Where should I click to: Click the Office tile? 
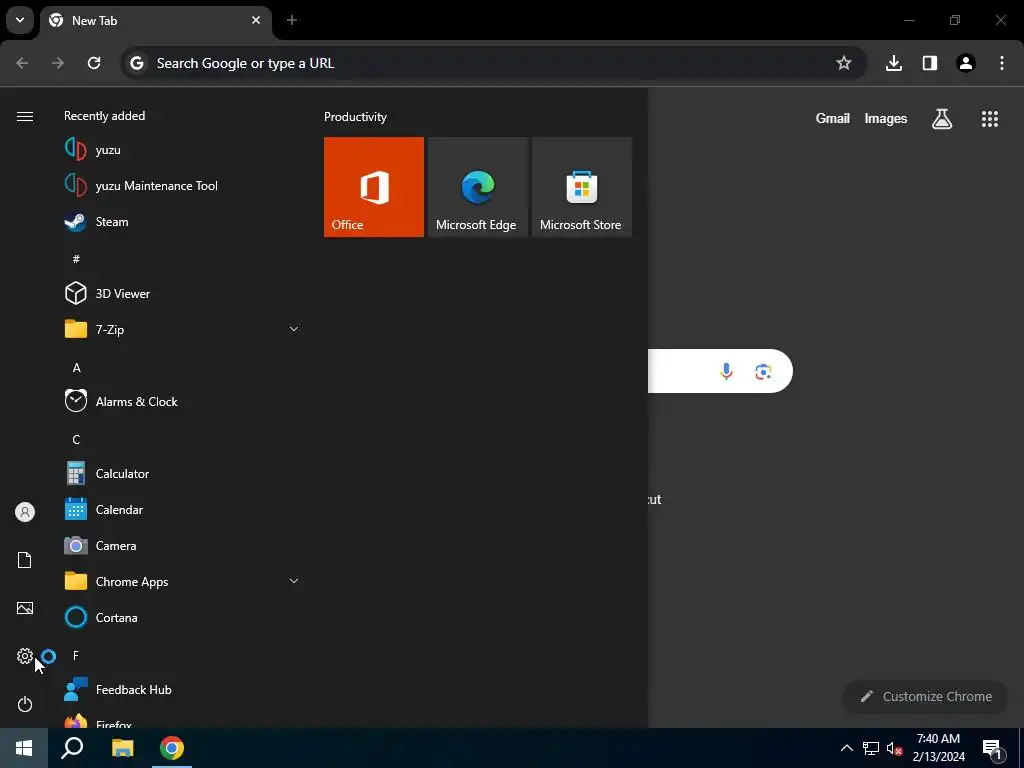[374, 187]
